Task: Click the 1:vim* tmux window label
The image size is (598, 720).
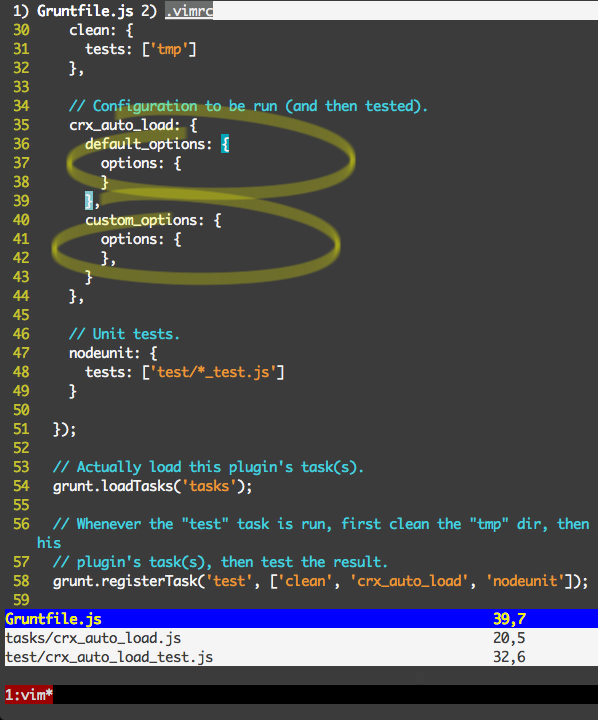Action: click(x=29, y=694)
